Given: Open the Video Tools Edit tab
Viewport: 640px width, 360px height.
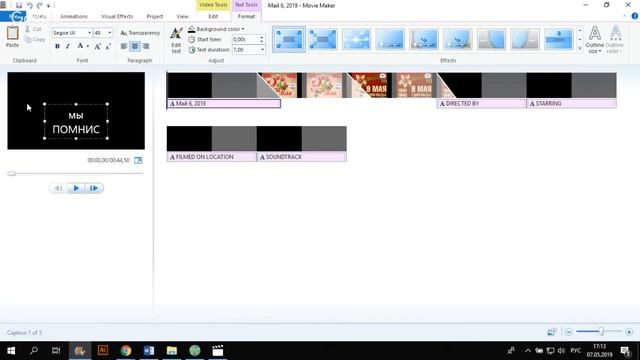Looking at the screenshot, I should (x=213, y=16).
